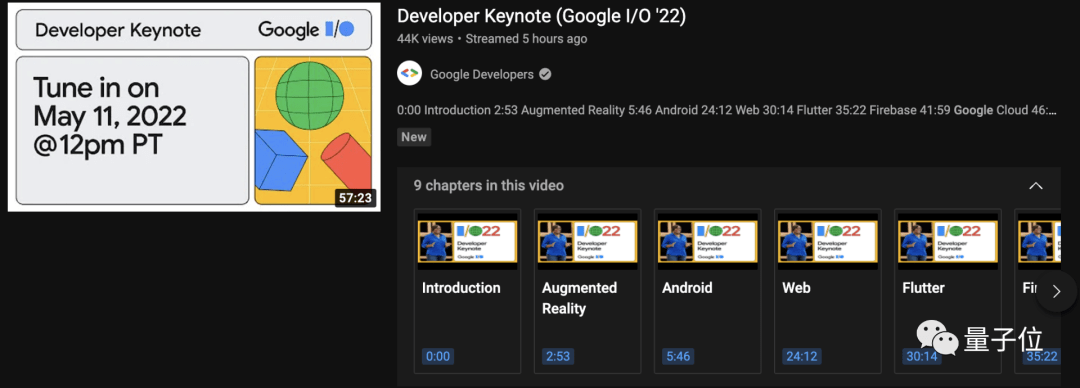Image resolution: width=1080 pixels, height=388 pixels.
Task: Click the description text starting 0:00 Introduction
Action: click(x=727, y=110)
